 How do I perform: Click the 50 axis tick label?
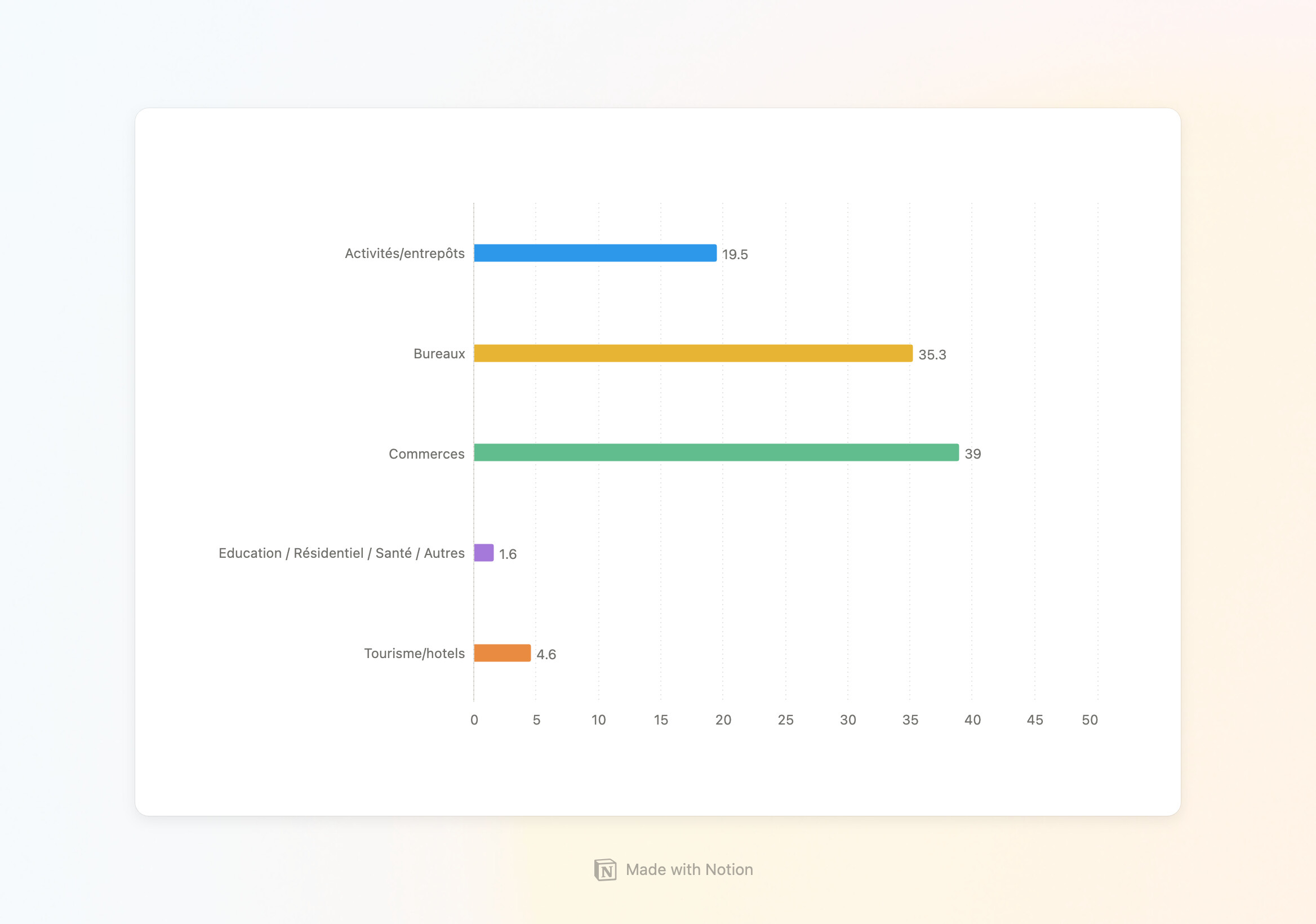click(x=1090, y=720)
